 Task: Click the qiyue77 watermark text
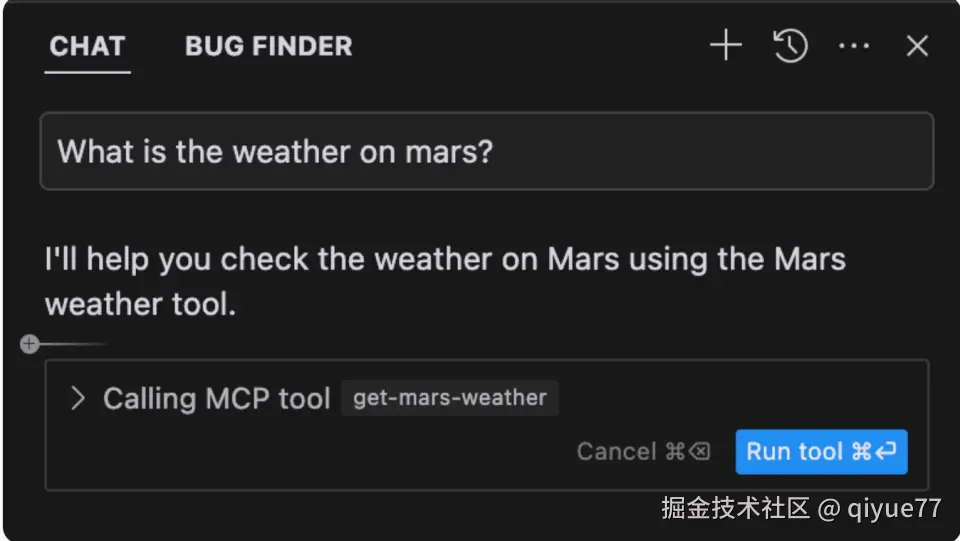tap(894, 508)
